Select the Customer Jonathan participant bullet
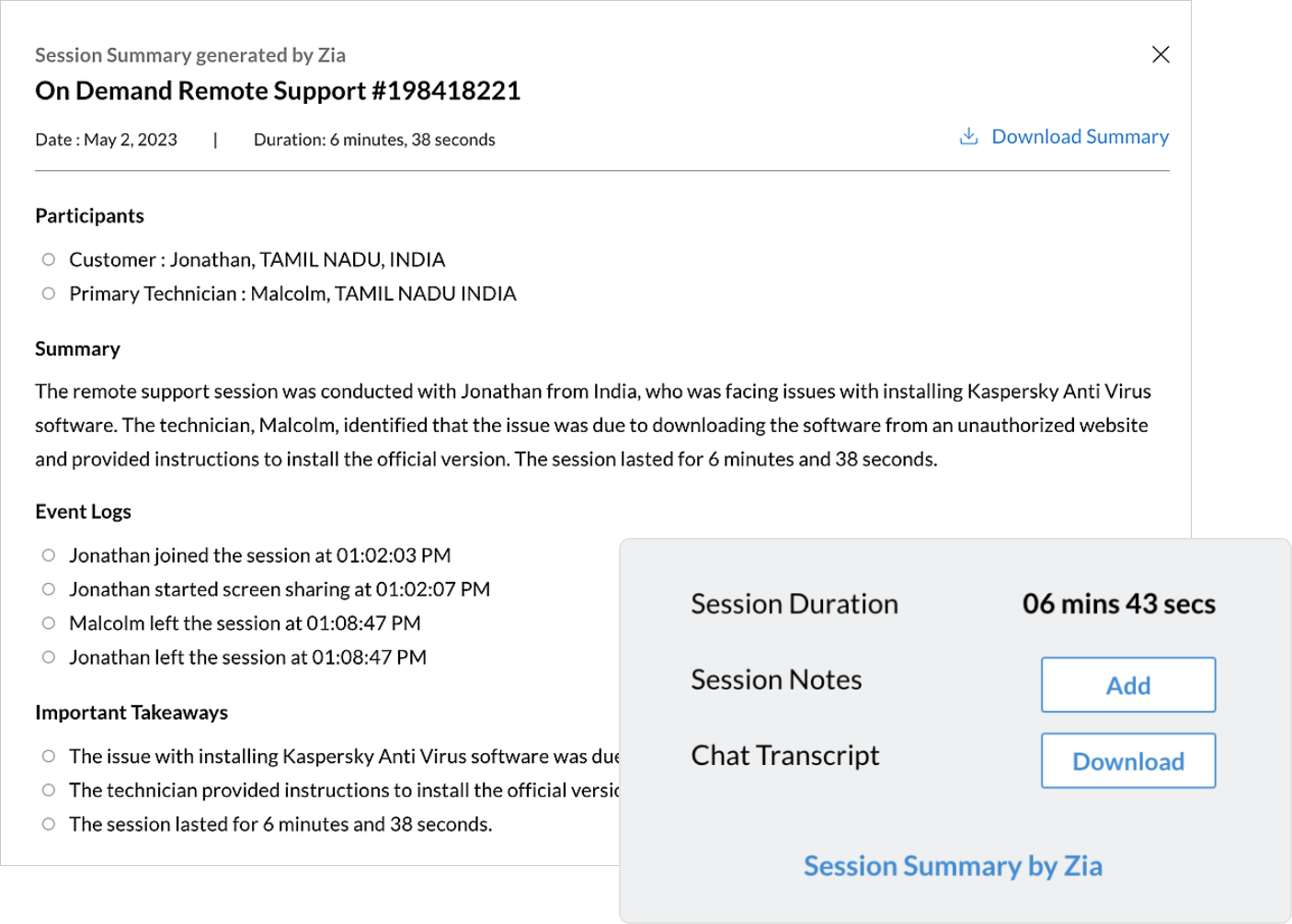The width and height of the screenshot is (1292, 924). pyautogui.click(x=49, y=259)
